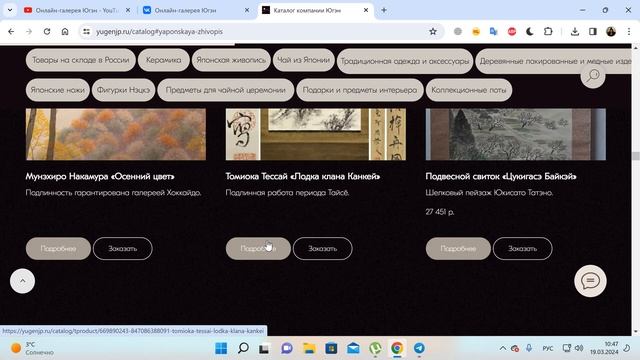640x360 pixels.
Task: Switch to the VK Онлайн-галерея Югэн tab
Action: pos(196,10)
